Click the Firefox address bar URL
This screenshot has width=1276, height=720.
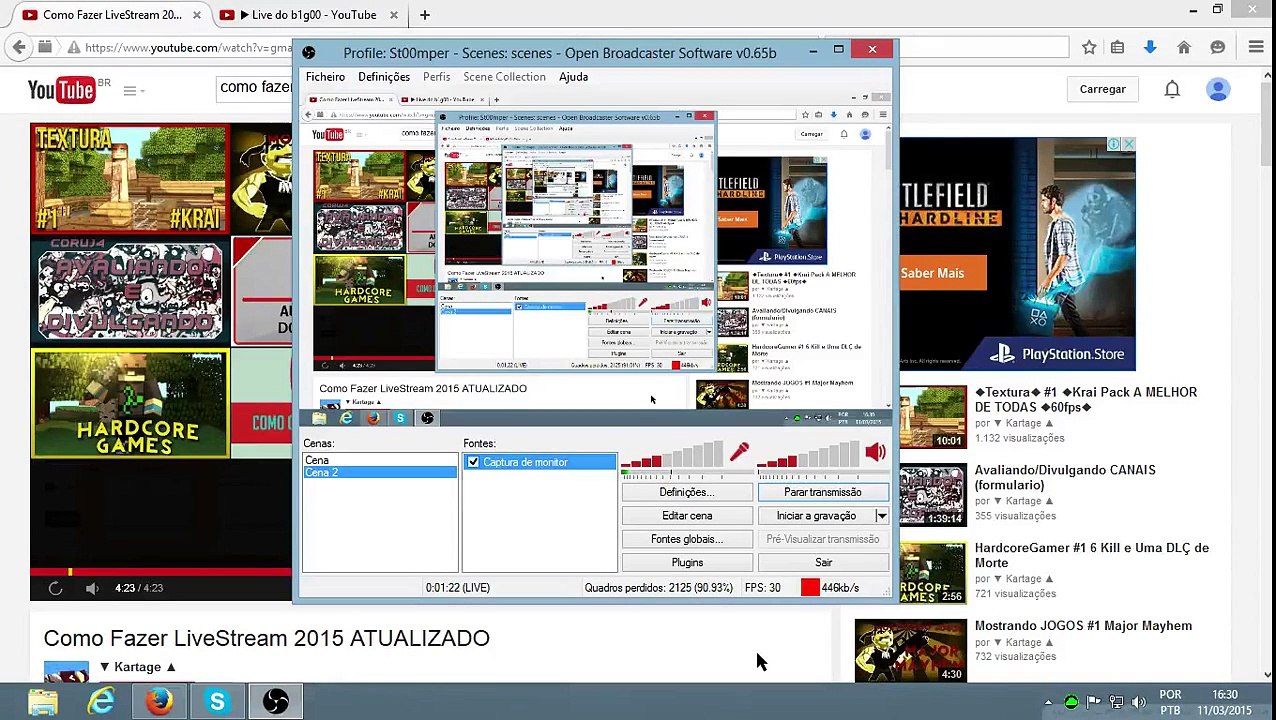[188, 47]
